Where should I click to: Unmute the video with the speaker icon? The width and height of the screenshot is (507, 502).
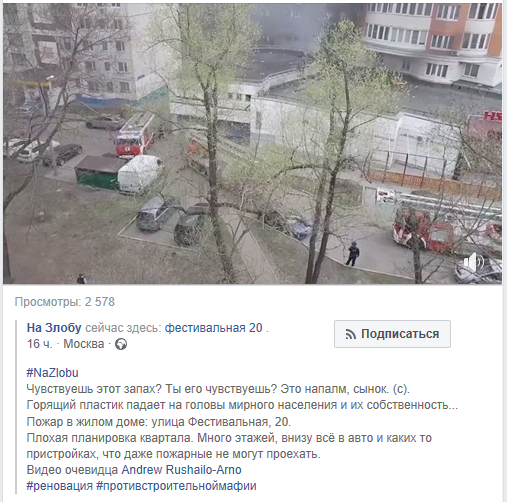pos(475,262)
